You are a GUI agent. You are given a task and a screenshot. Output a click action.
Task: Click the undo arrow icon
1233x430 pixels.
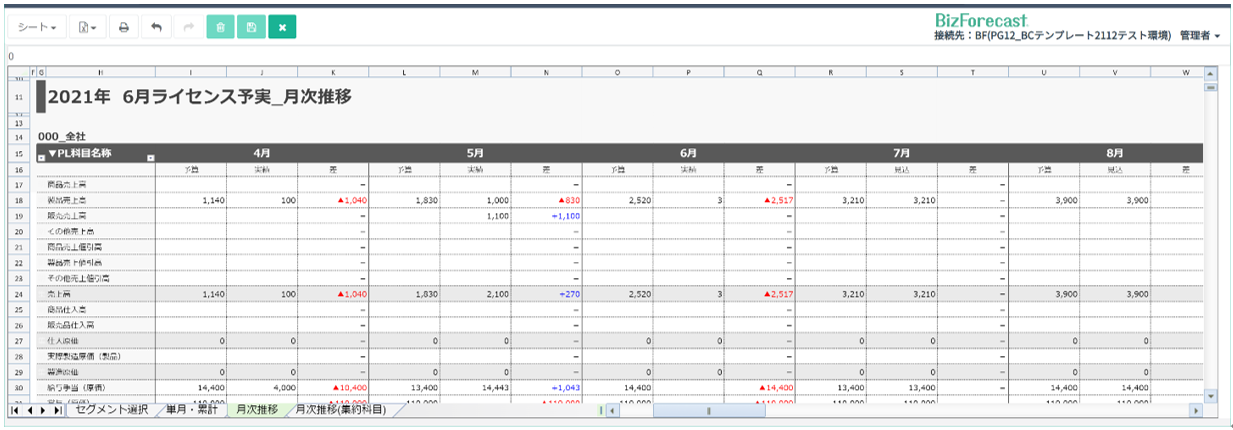(155, 27)
